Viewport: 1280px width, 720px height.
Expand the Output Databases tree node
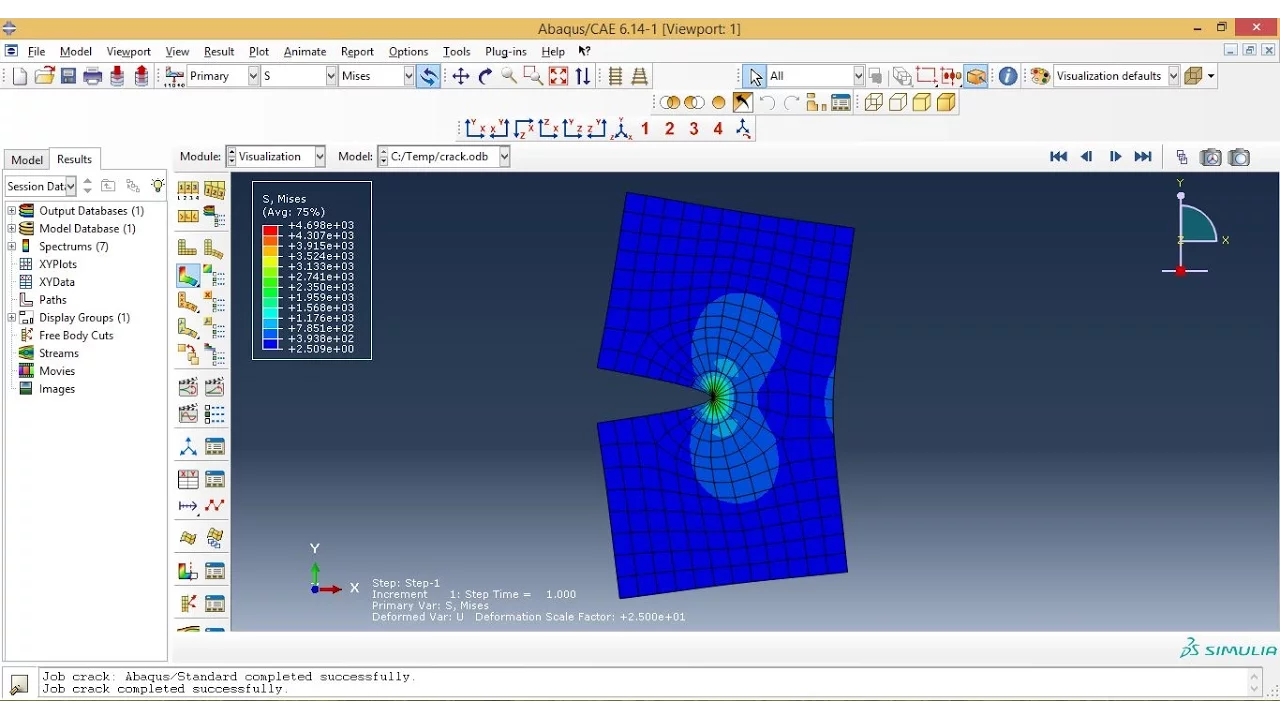coord(12,211)
